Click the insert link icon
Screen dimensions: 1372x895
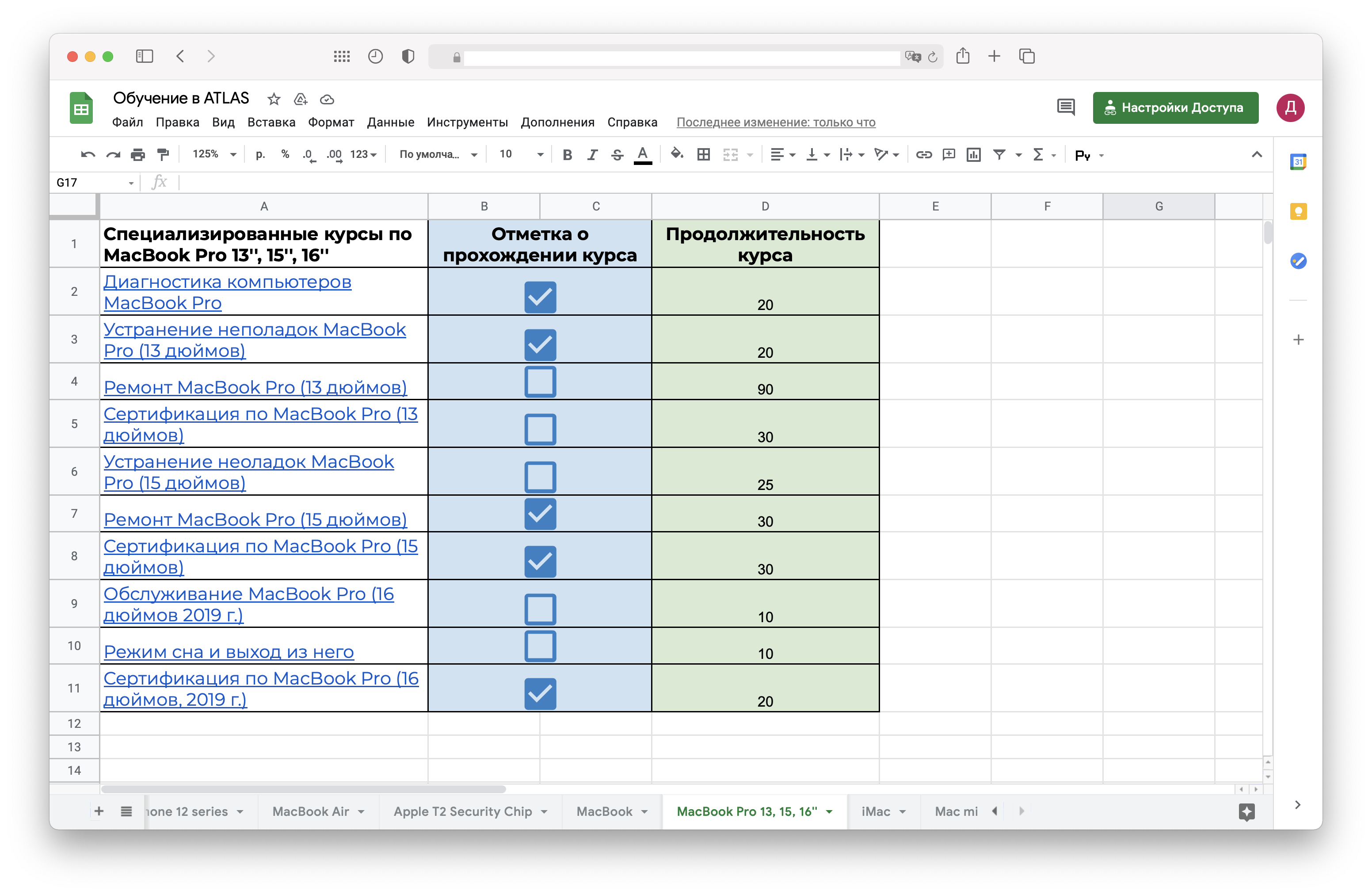pos(923,155)
